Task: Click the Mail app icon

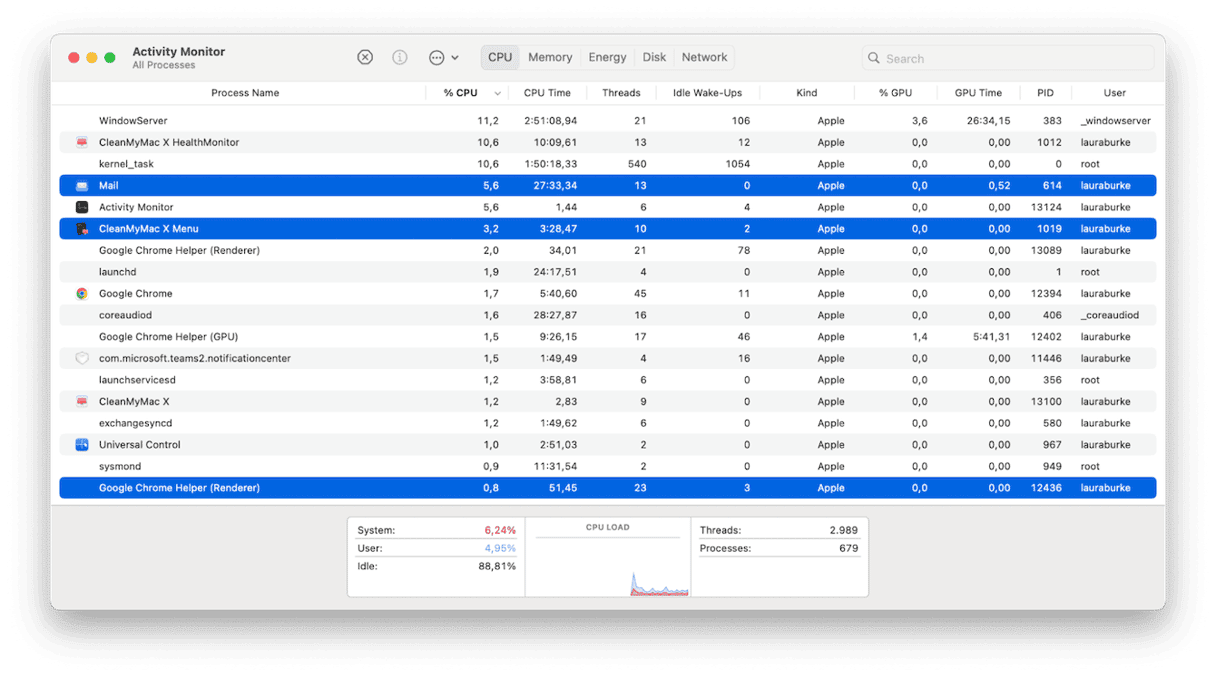Action: 83,185
